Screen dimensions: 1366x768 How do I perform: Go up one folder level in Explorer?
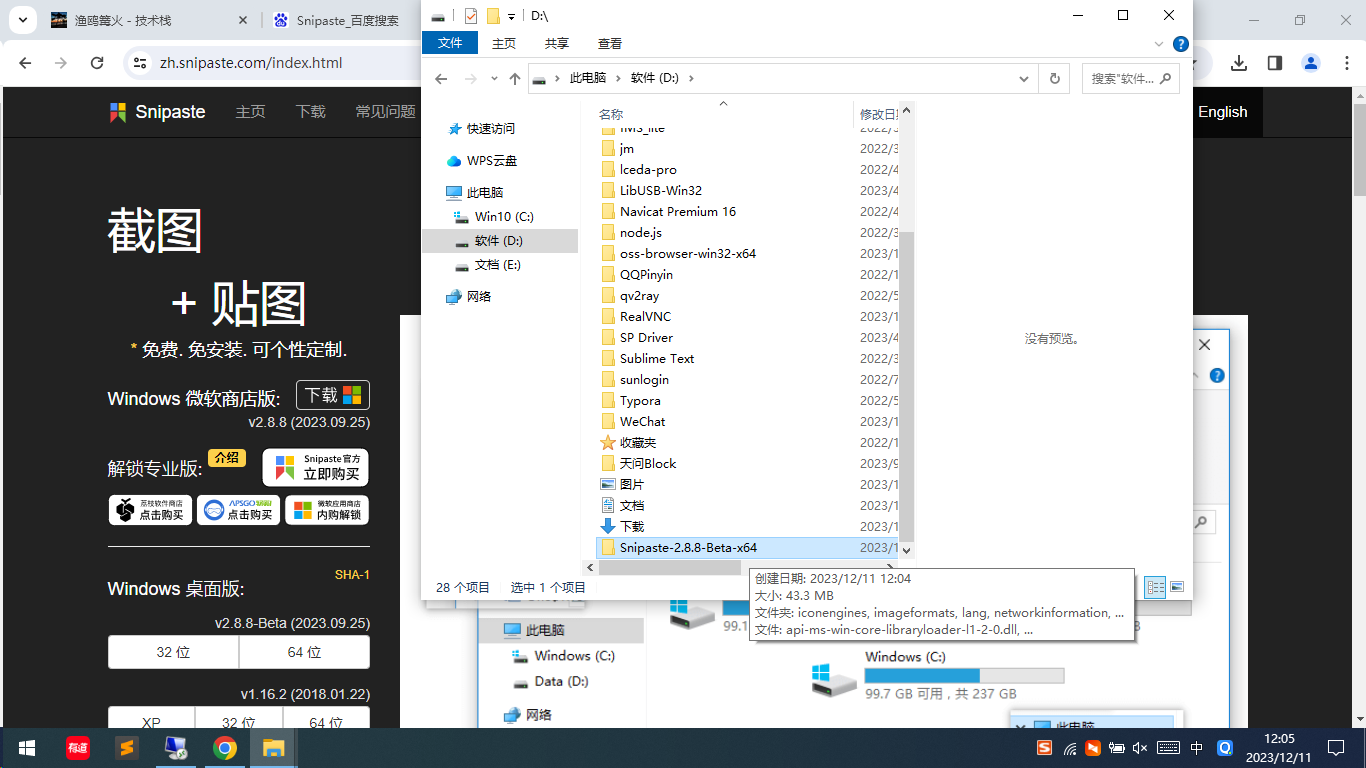(515, 78)
